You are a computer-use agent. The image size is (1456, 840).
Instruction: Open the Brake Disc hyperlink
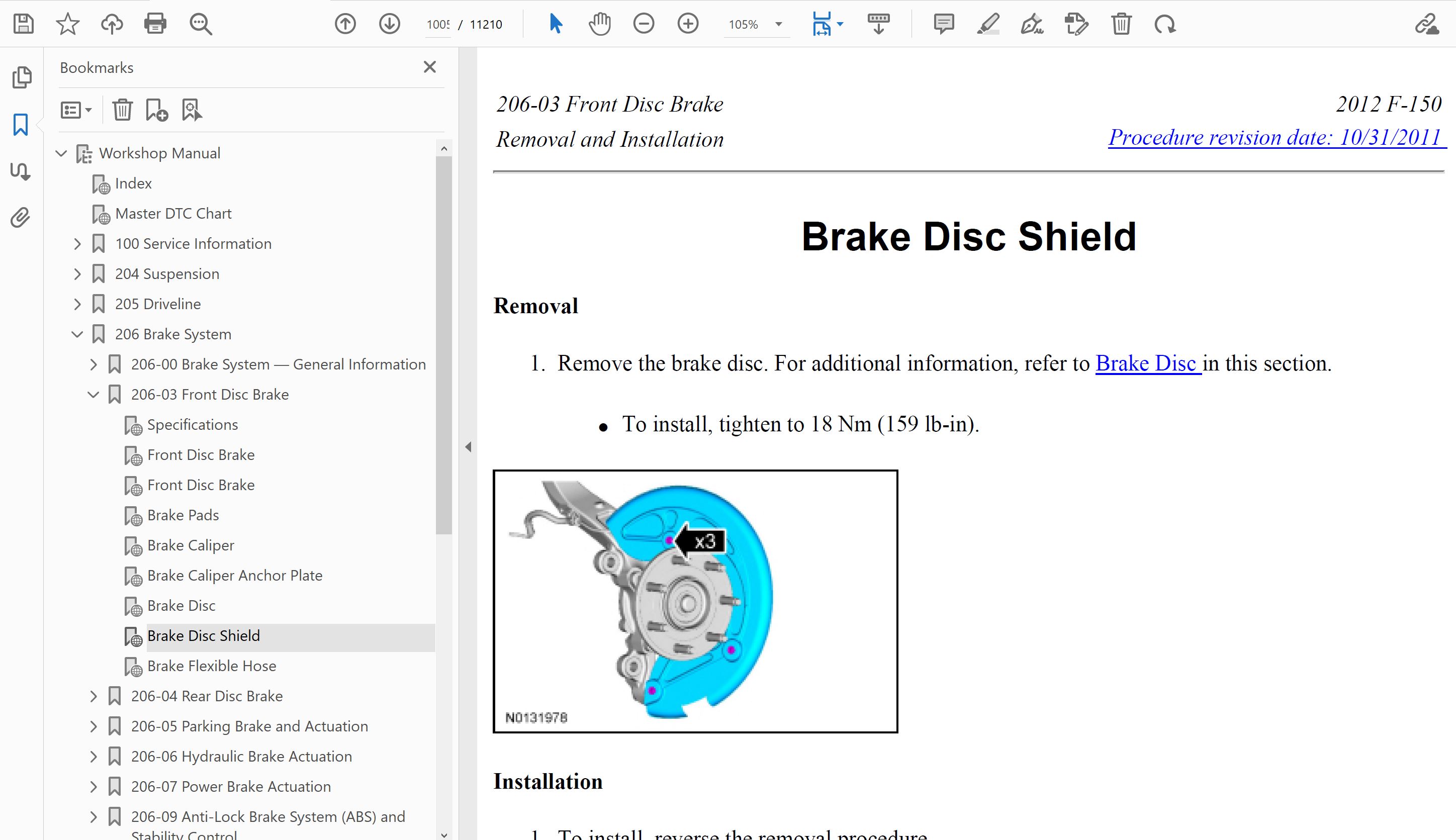coord(1147,363)
